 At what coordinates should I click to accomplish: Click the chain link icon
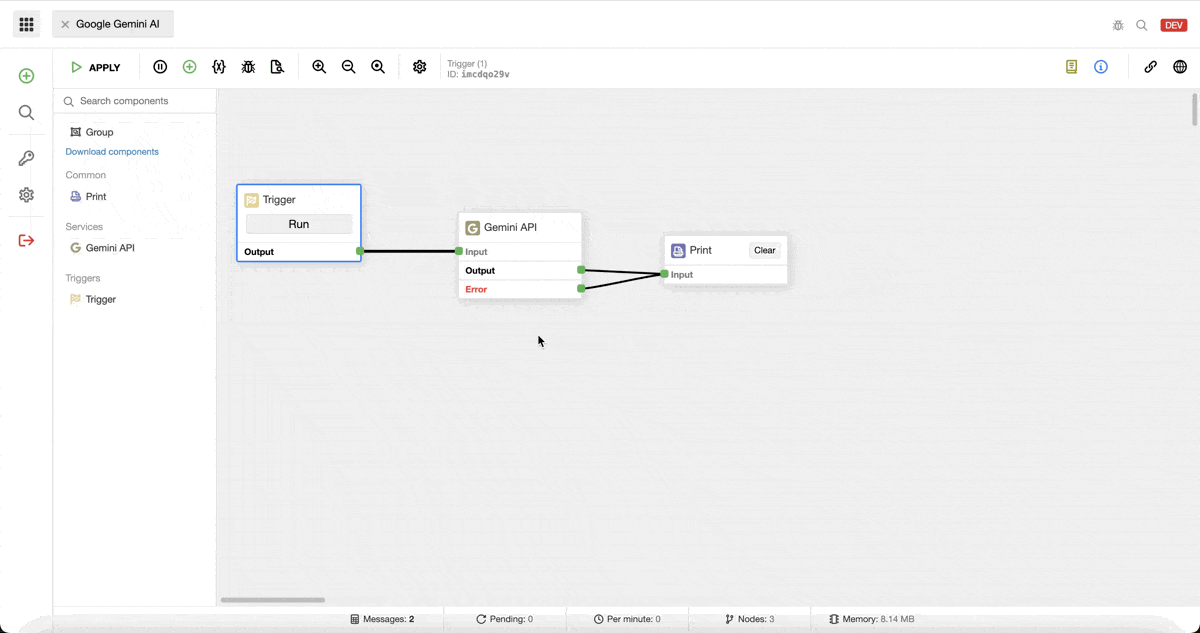tap(1151, 67)
